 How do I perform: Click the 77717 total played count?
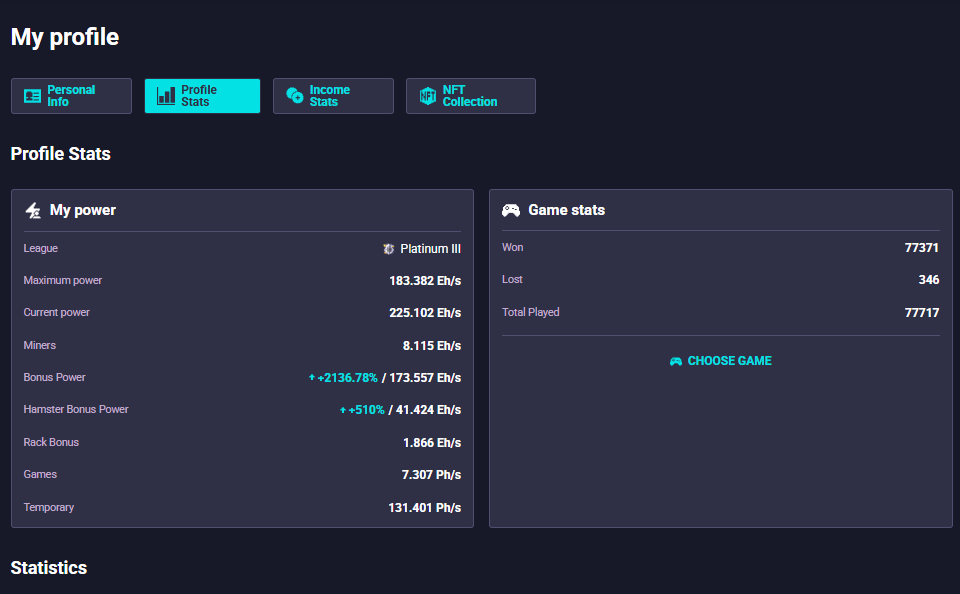pos(921,312)
